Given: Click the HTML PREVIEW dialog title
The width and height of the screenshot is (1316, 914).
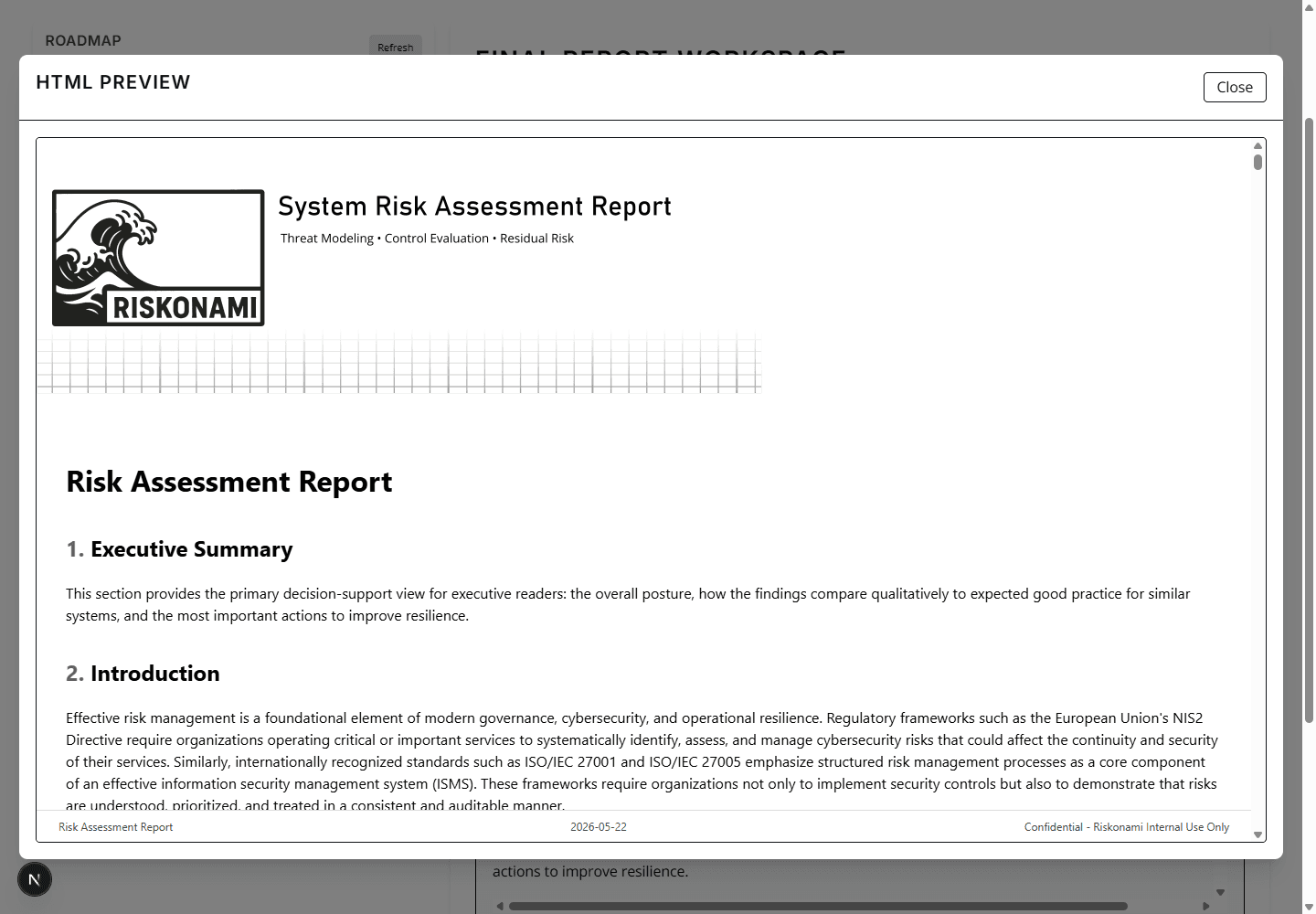Looking at the screenshot, I should pyautogui.click(x=113, y=82).
